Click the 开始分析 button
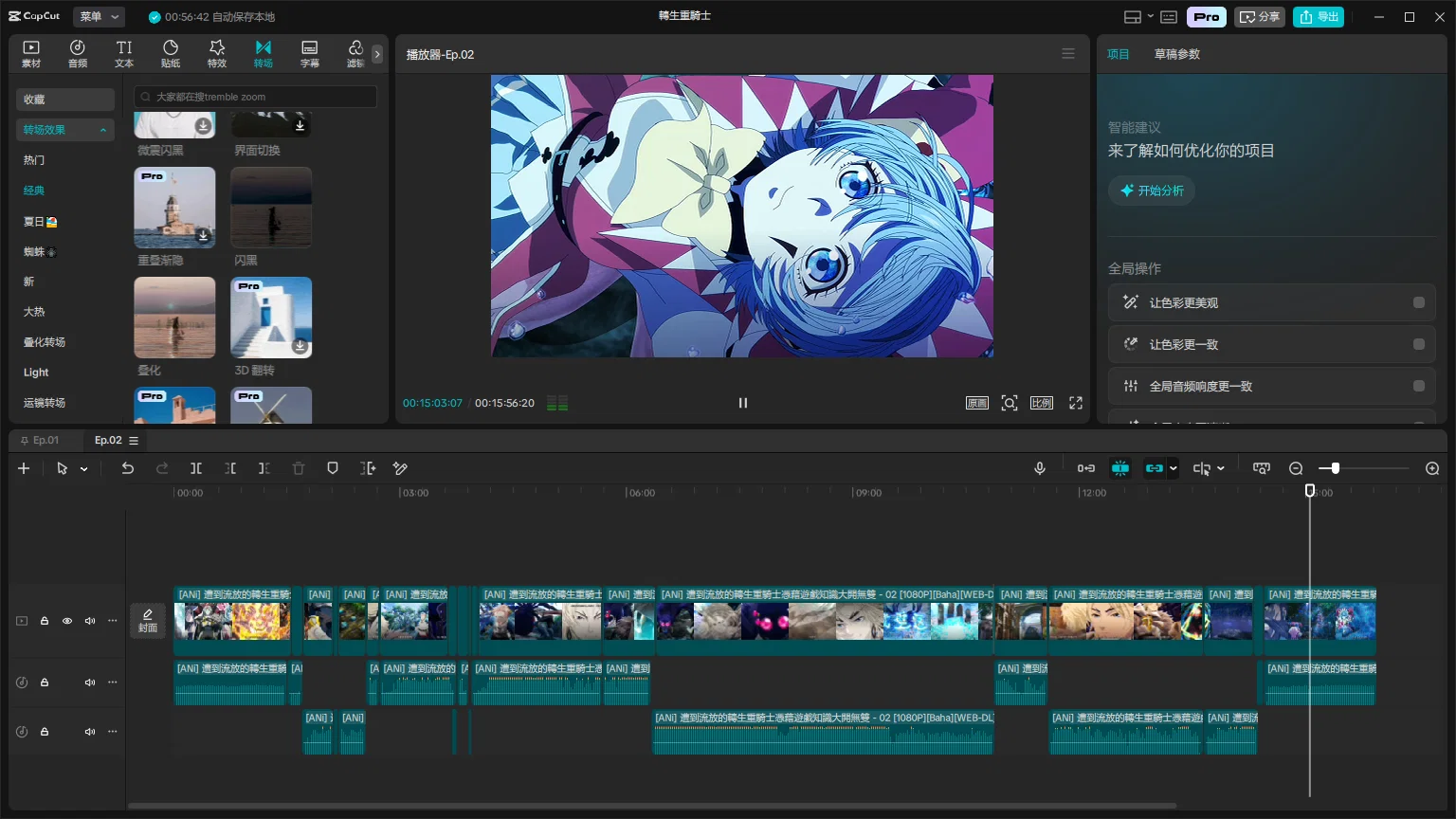 (1152, 191)
